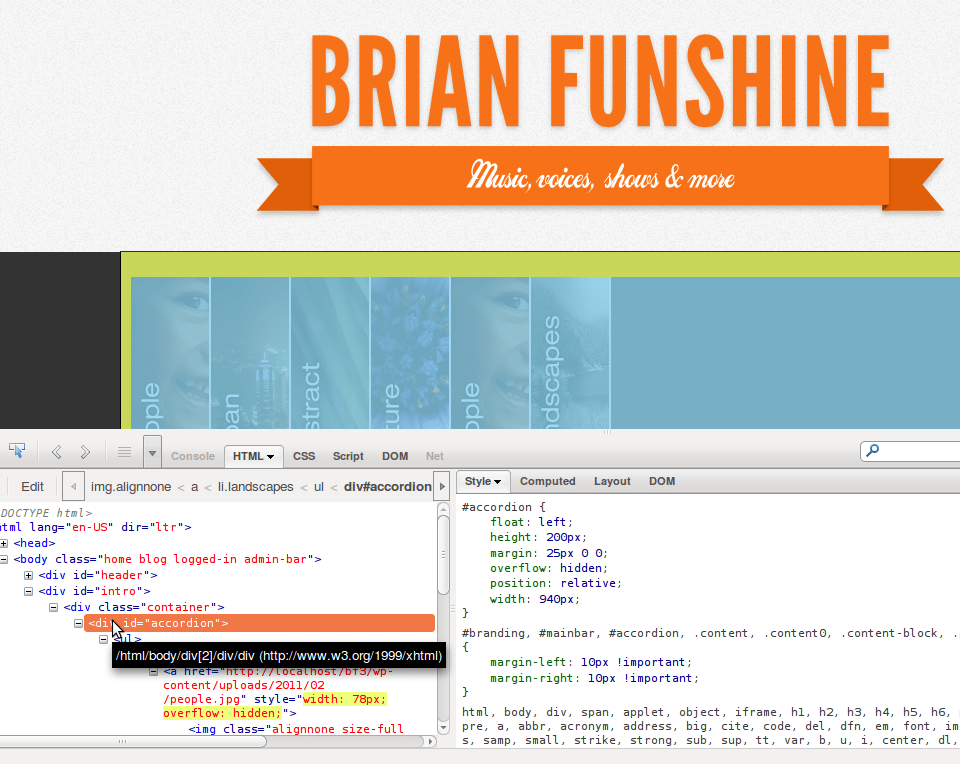
Task: Click the landscapes accordion slide
Action: click(570, 353)
